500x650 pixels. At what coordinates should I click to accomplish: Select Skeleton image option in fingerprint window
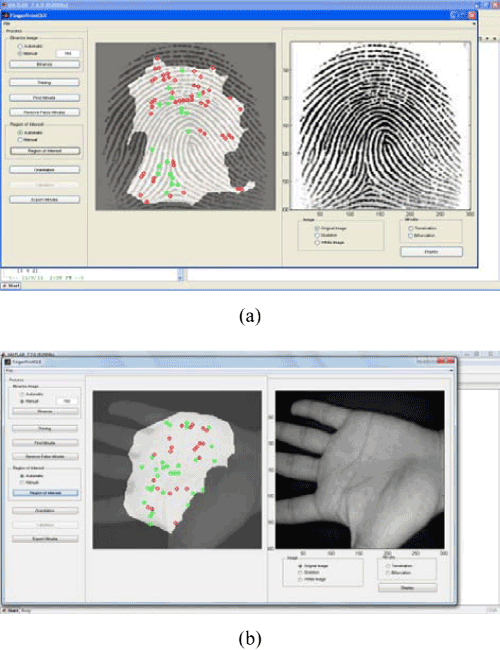(317, 235)
